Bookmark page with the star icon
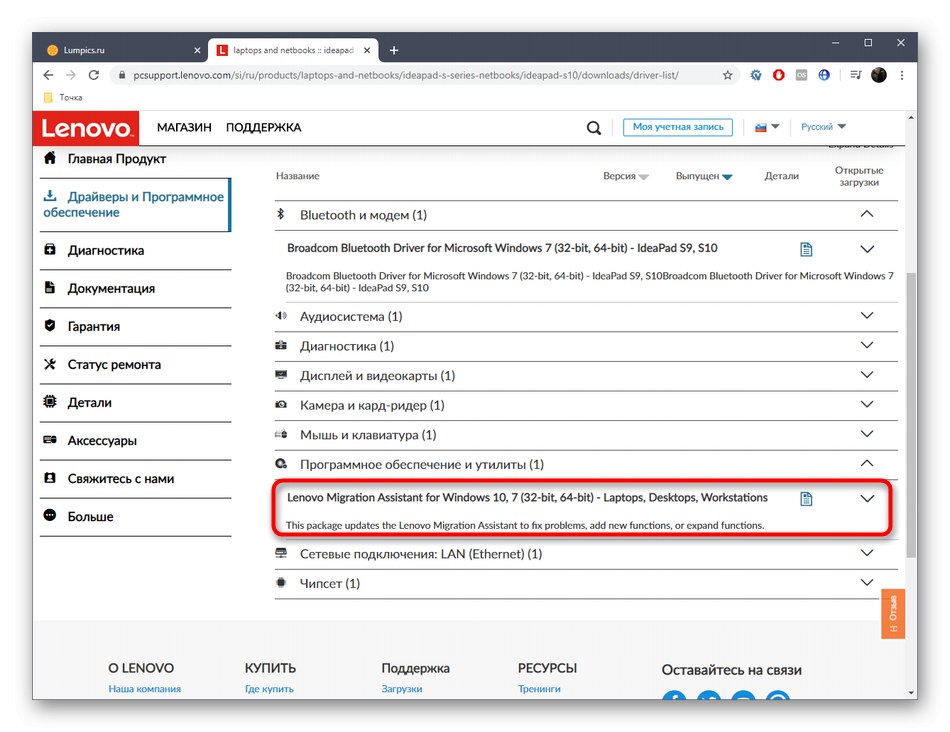Image resolution: width=950 pixels, height=732 pixels. [x=728, y=75]
